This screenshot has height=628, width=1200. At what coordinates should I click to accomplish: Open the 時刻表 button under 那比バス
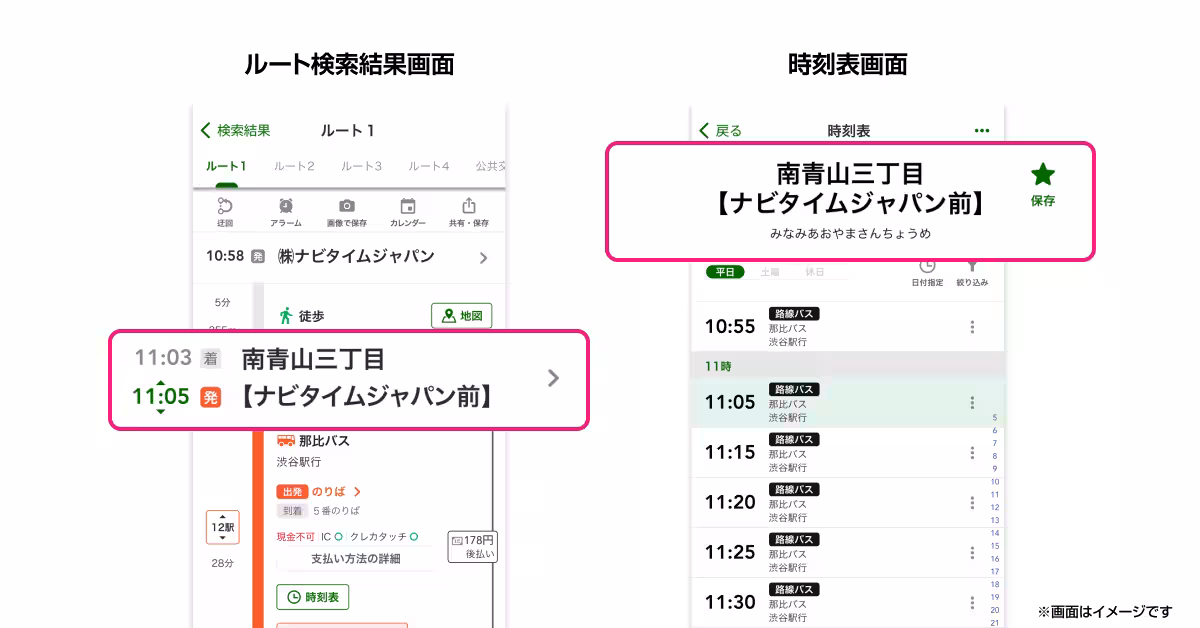click(x=313, y=597)
